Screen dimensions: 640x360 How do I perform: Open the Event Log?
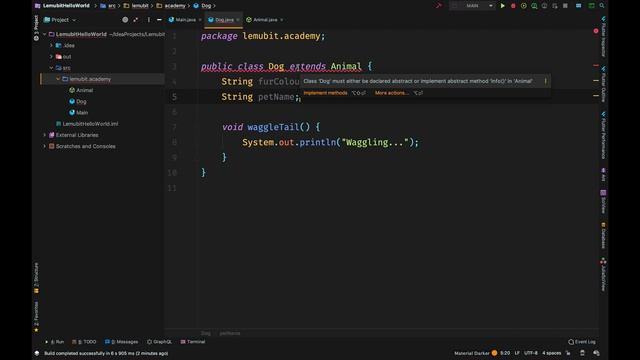582,342
